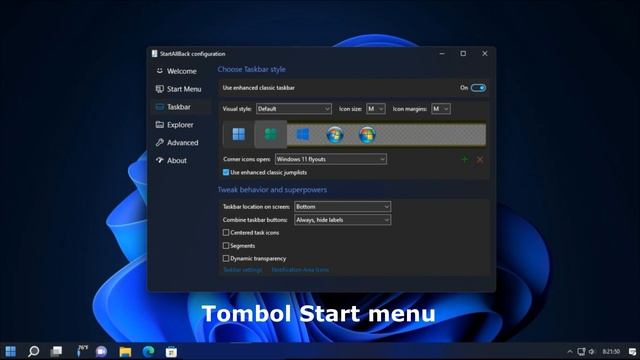Open the Start Menu section

click(179, 89)
